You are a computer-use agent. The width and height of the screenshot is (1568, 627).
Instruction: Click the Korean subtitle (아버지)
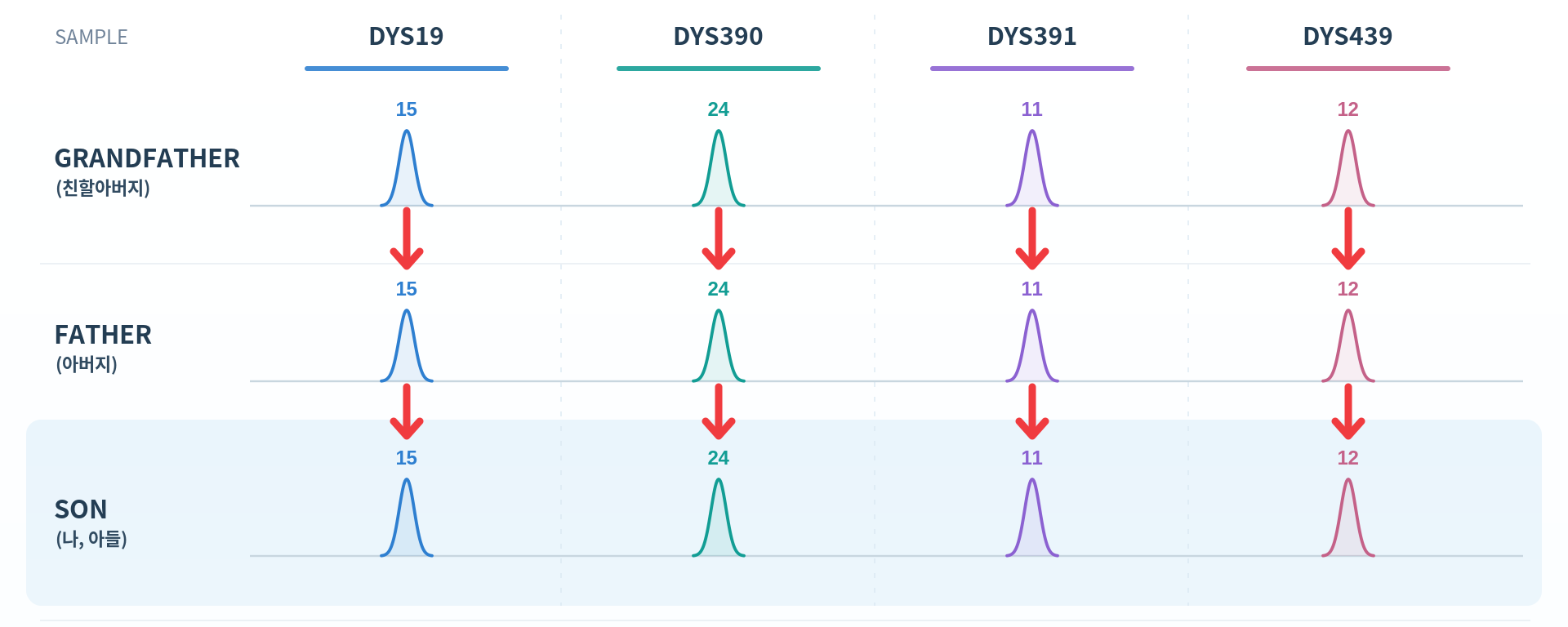tap(87, 364)
